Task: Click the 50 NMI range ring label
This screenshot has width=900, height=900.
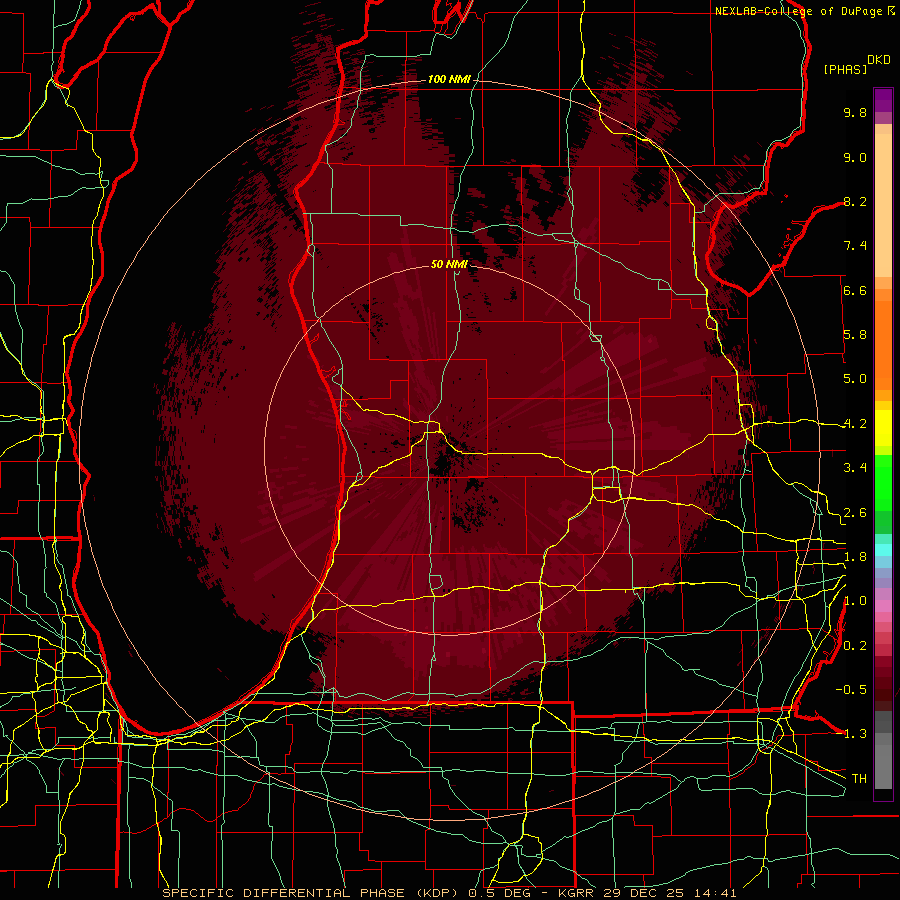Action: pos(449,264)
